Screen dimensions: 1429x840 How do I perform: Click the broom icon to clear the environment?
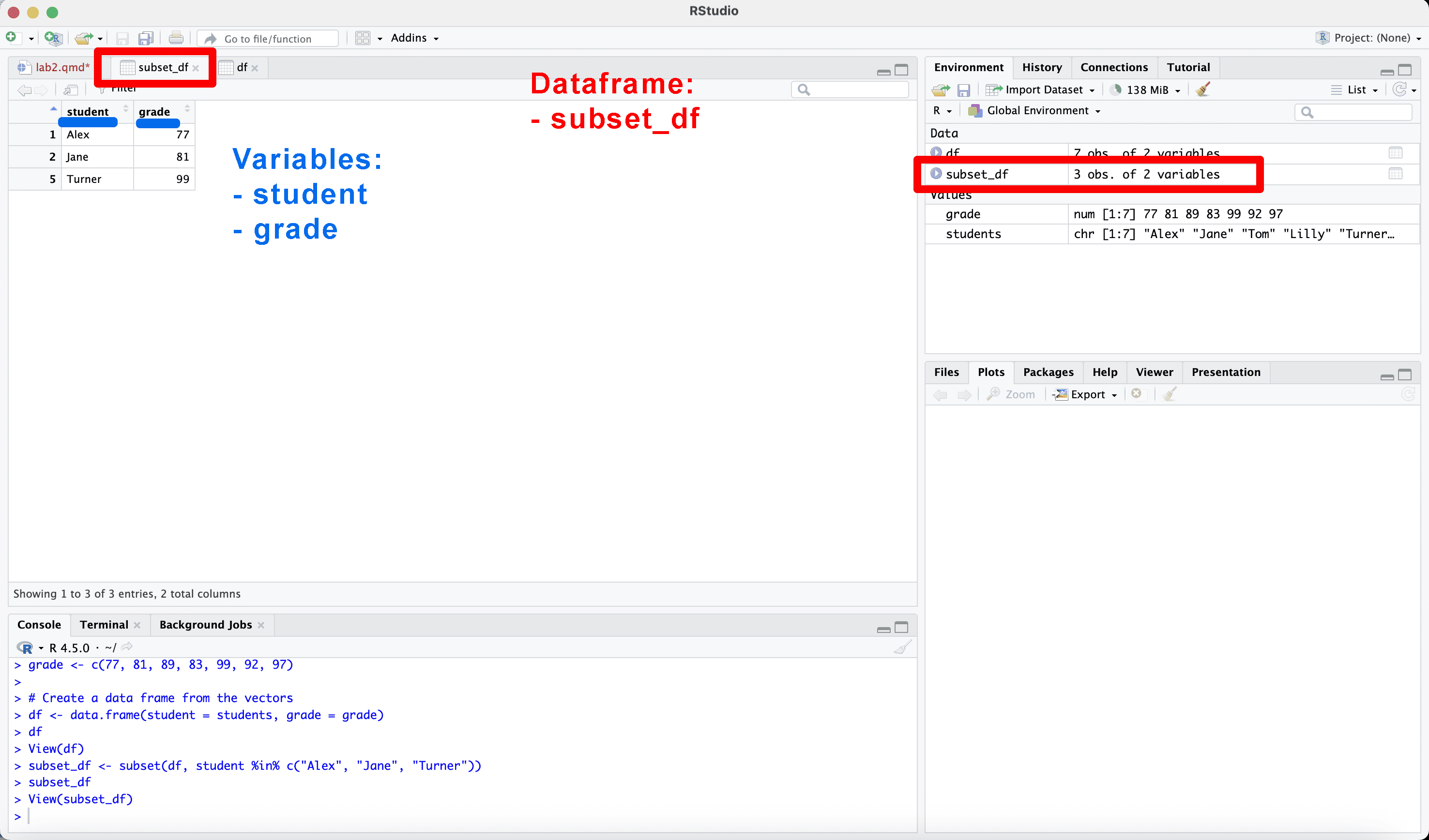[x=1202, y=90]
